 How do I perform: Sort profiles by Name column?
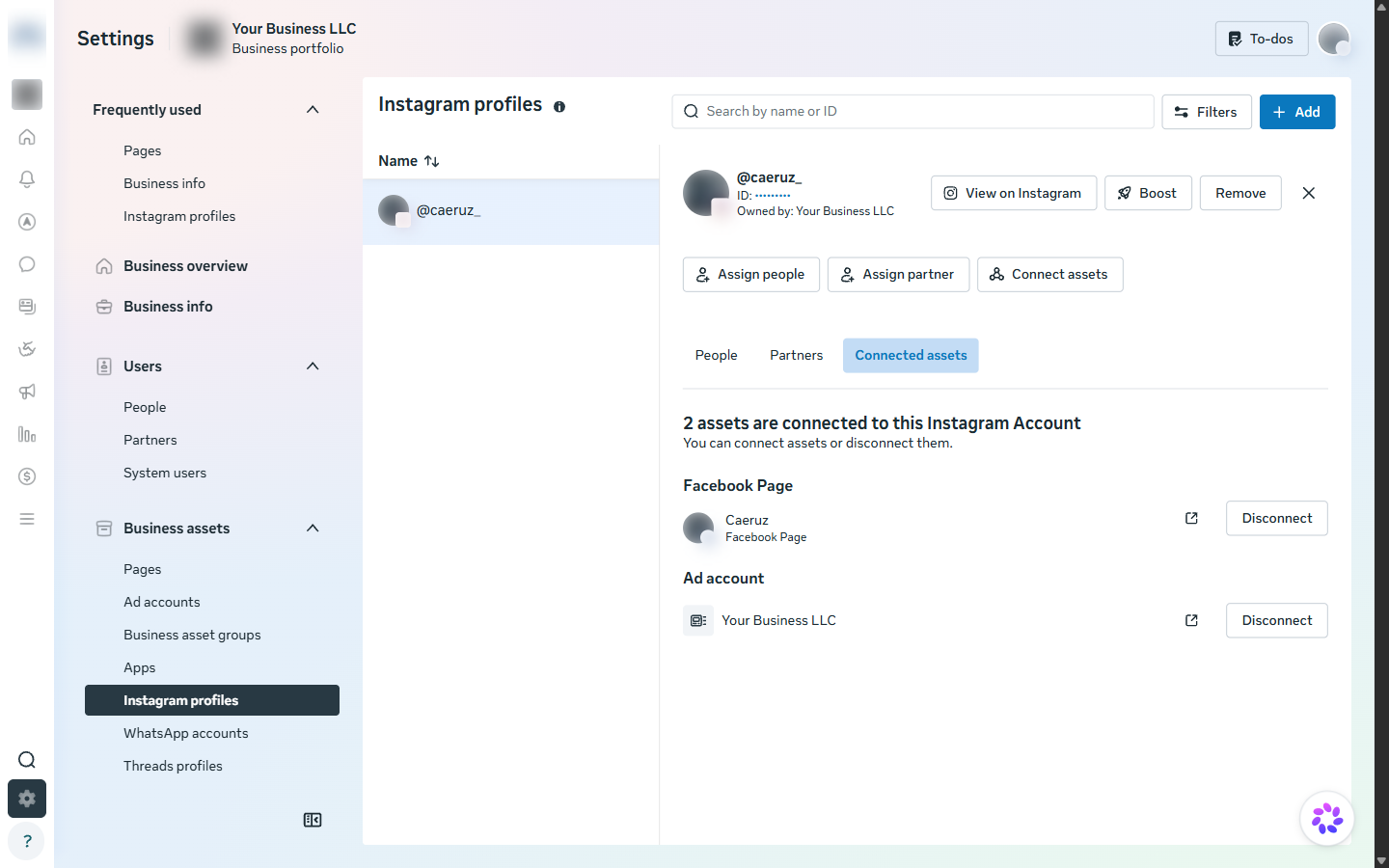coord(409,161)
